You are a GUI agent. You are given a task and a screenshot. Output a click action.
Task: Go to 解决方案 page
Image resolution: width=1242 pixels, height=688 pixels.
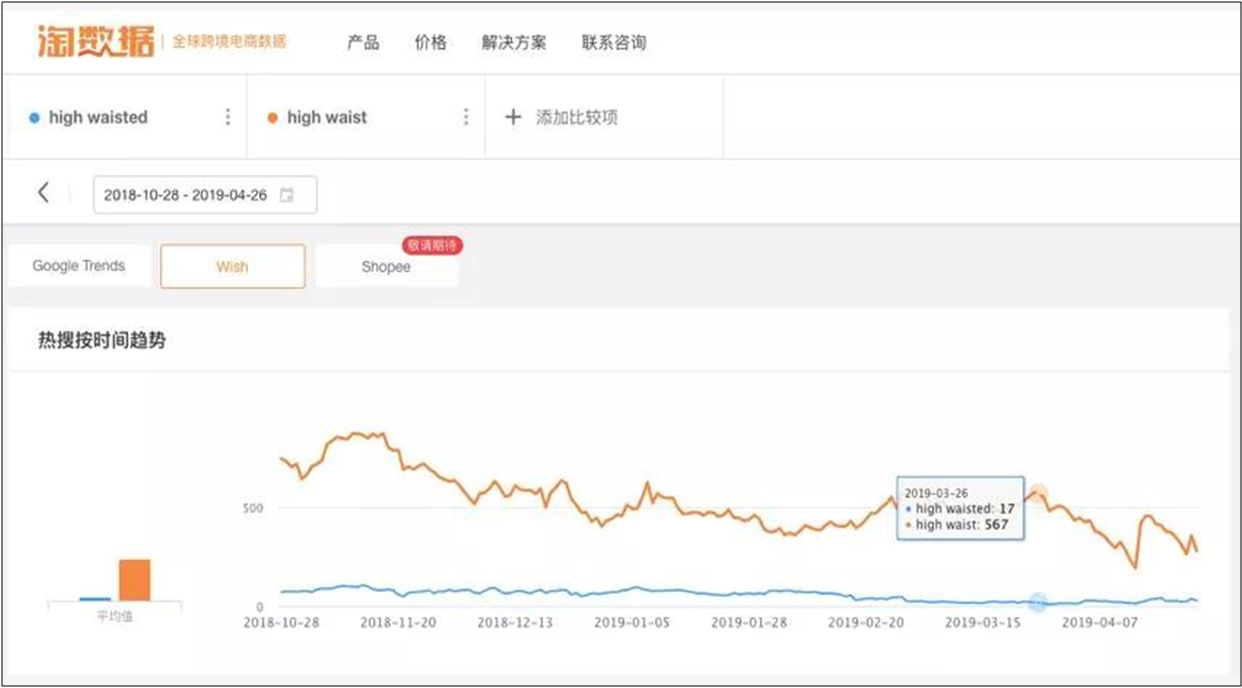coord(514,43)
